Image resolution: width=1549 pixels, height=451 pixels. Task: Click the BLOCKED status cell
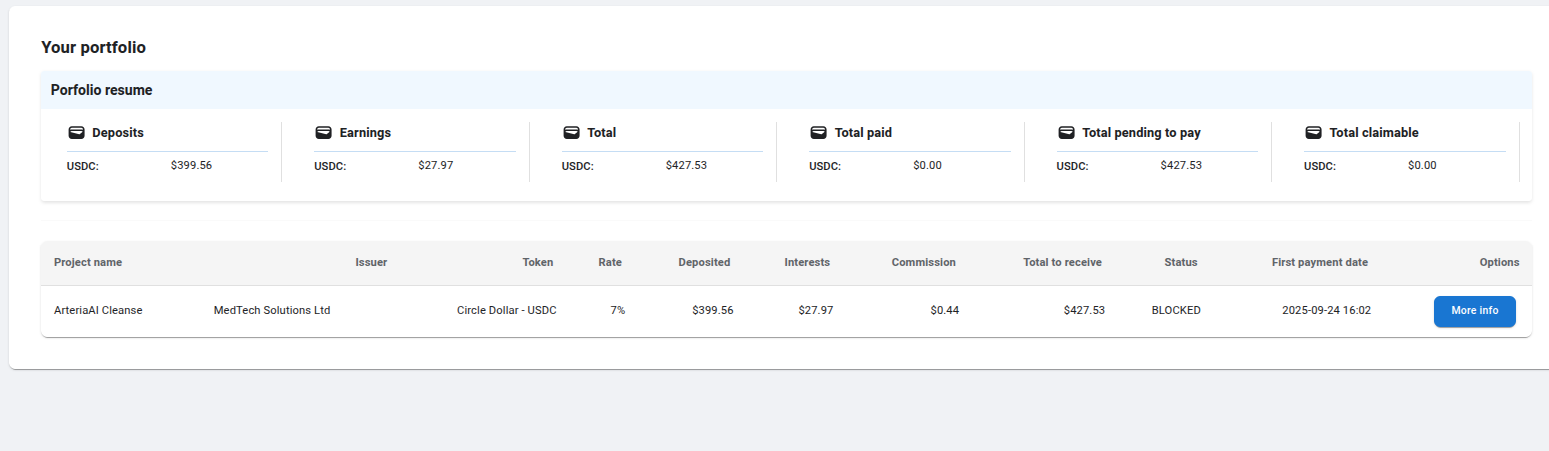click(x=1176, y=311)
